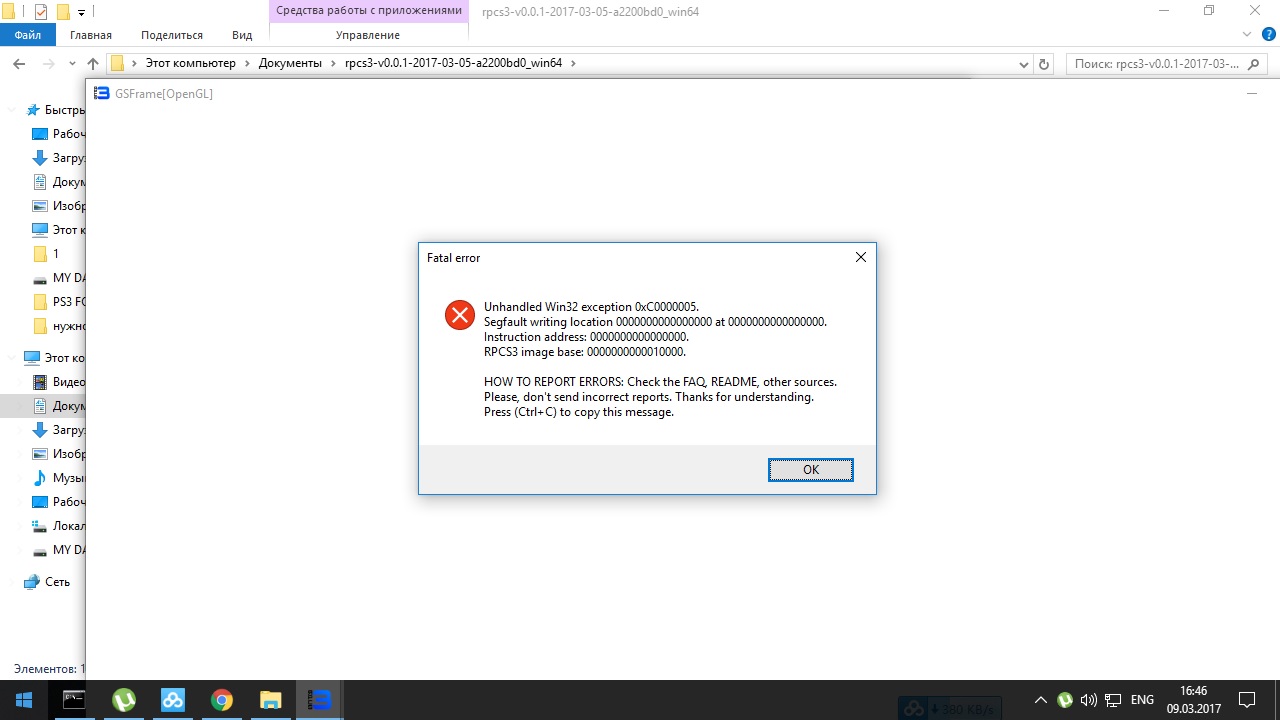Open the volume control in system tray
This screenshot has width=1280, height=720.
click(x=1089, y=700)
